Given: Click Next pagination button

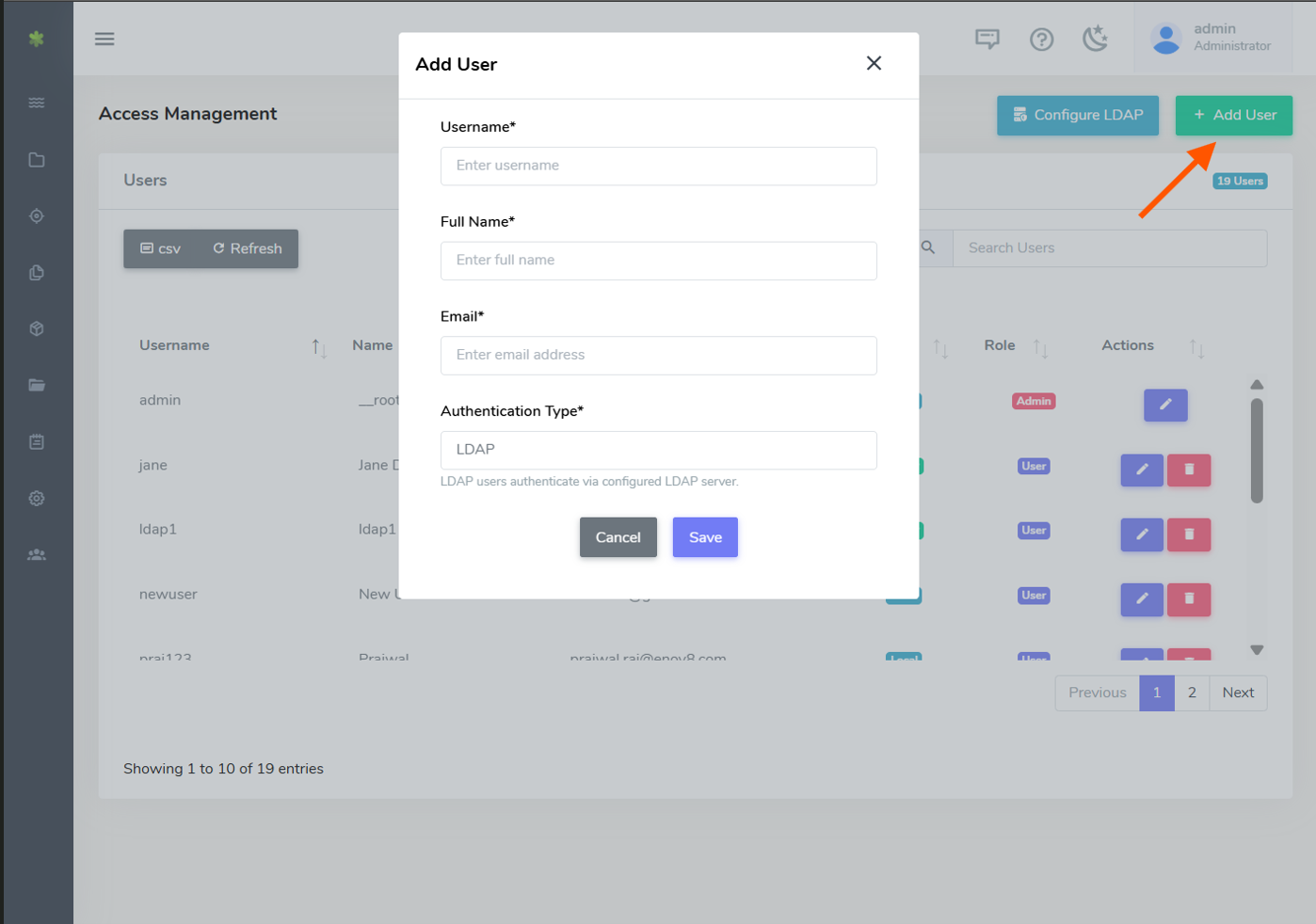Looking at the screenshot, I should [x=1238, y=693].
